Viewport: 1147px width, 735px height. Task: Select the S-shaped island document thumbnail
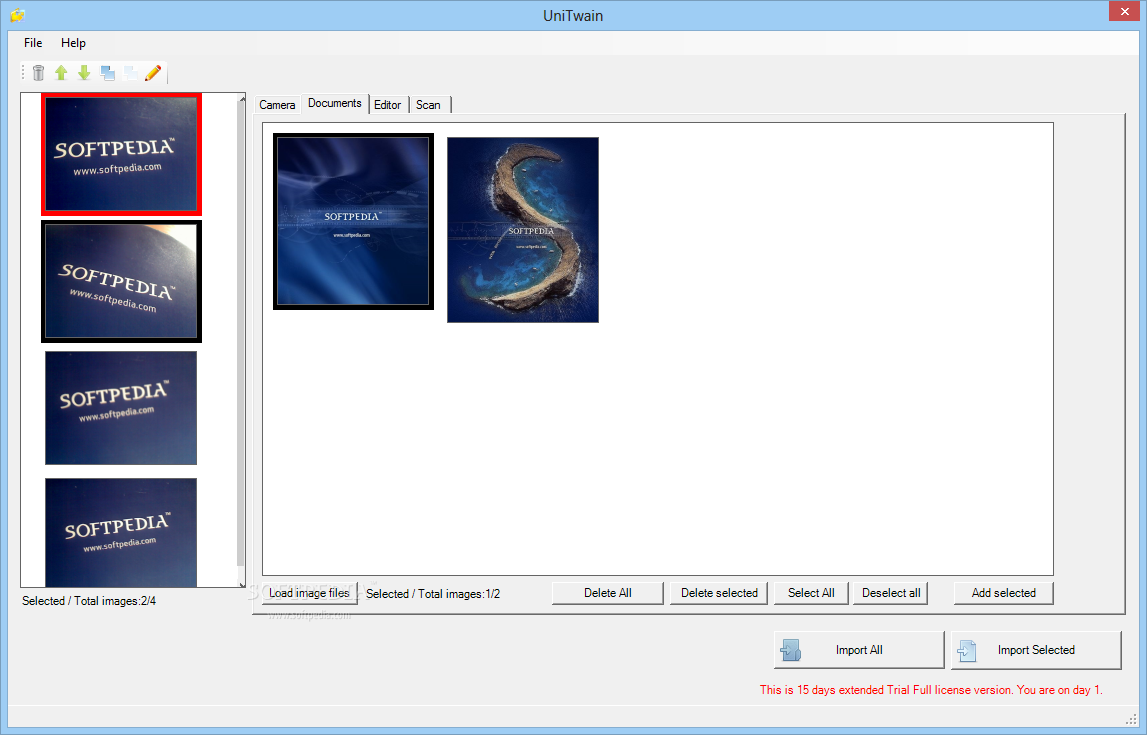[523, 230]
